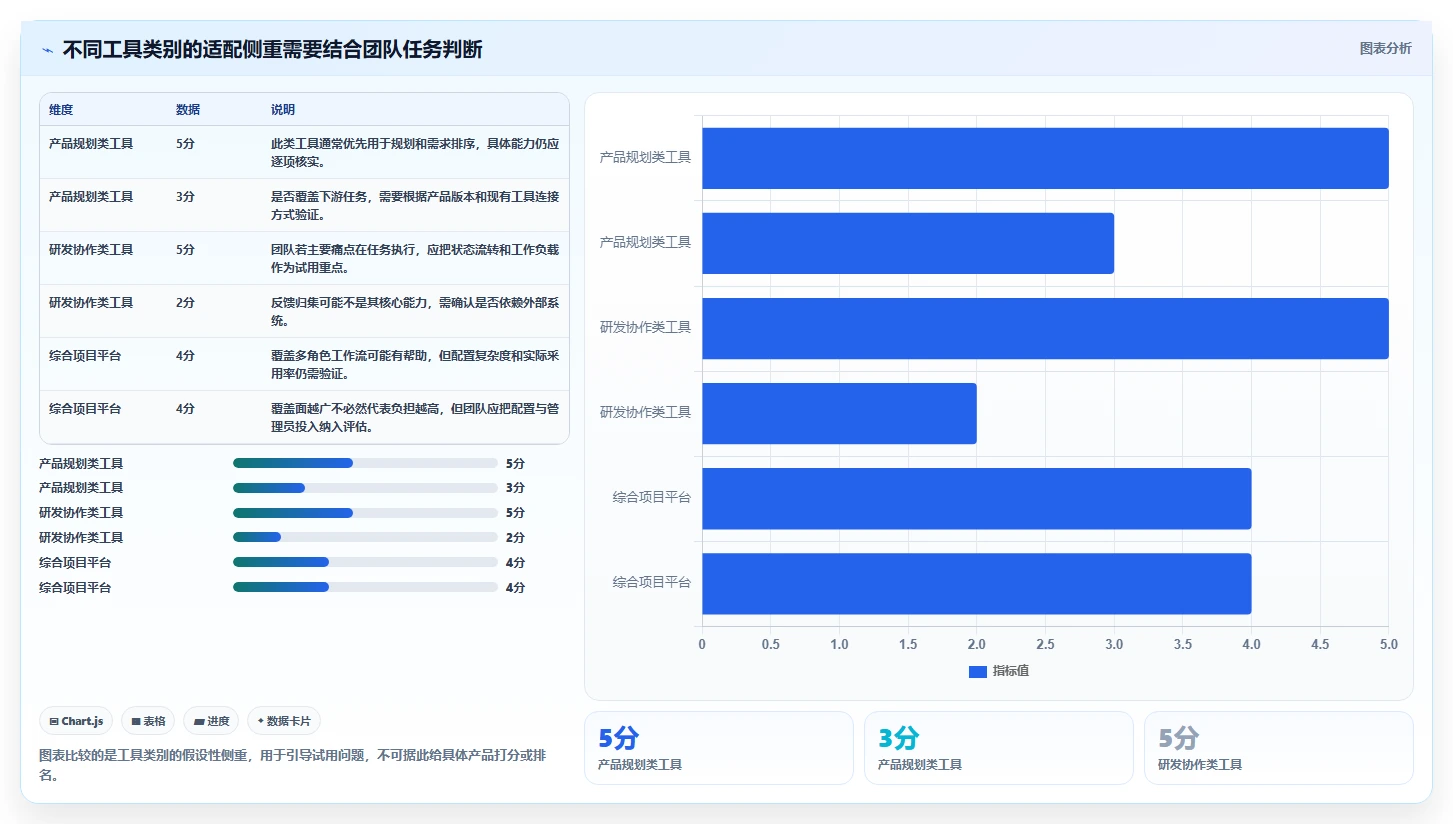This screenshot has width=1453, height=824.
Task: Toggle the 指标值 legend item under the chart
Action: (x=999, y=671)
